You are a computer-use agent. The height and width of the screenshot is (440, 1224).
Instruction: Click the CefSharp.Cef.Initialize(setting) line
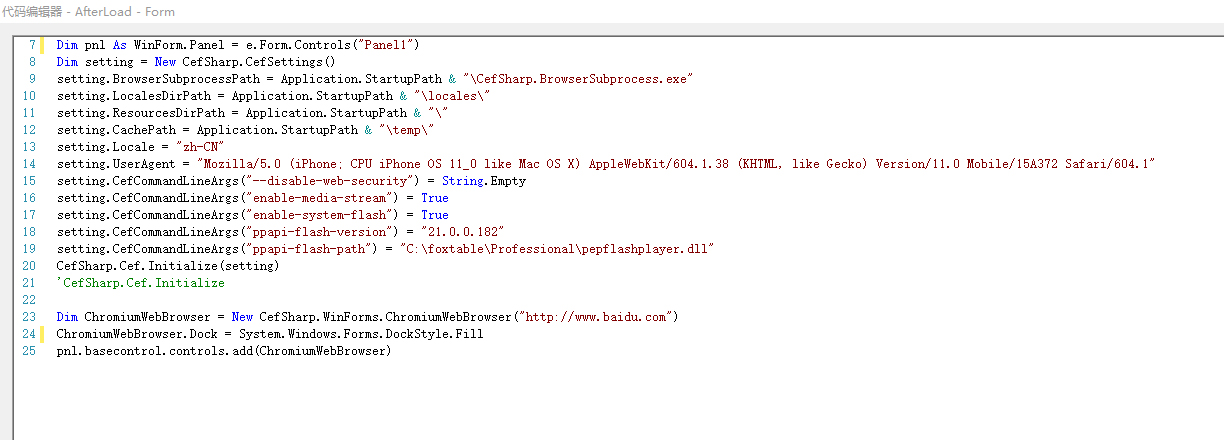[x=168, y=266]
